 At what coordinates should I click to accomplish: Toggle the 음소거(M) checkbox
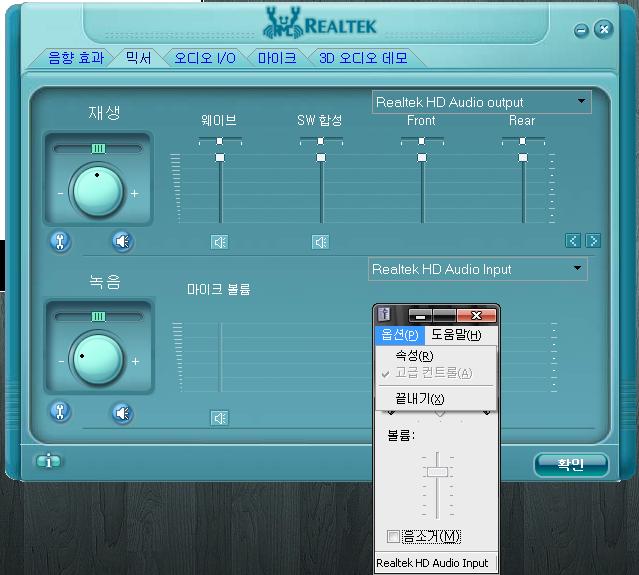coord(392,536)
